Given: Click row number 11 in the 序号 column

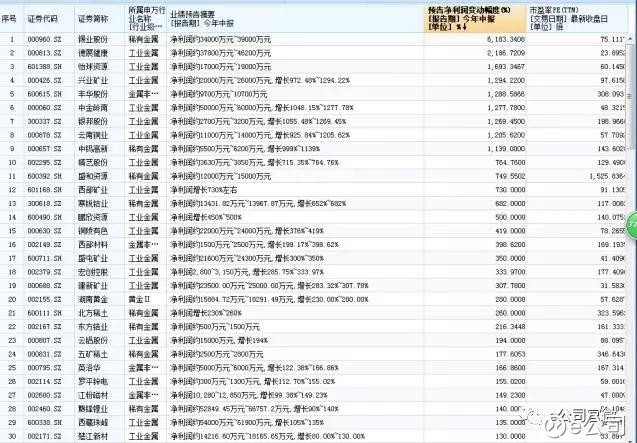Looking at the screenshot, I should (12, 176).
